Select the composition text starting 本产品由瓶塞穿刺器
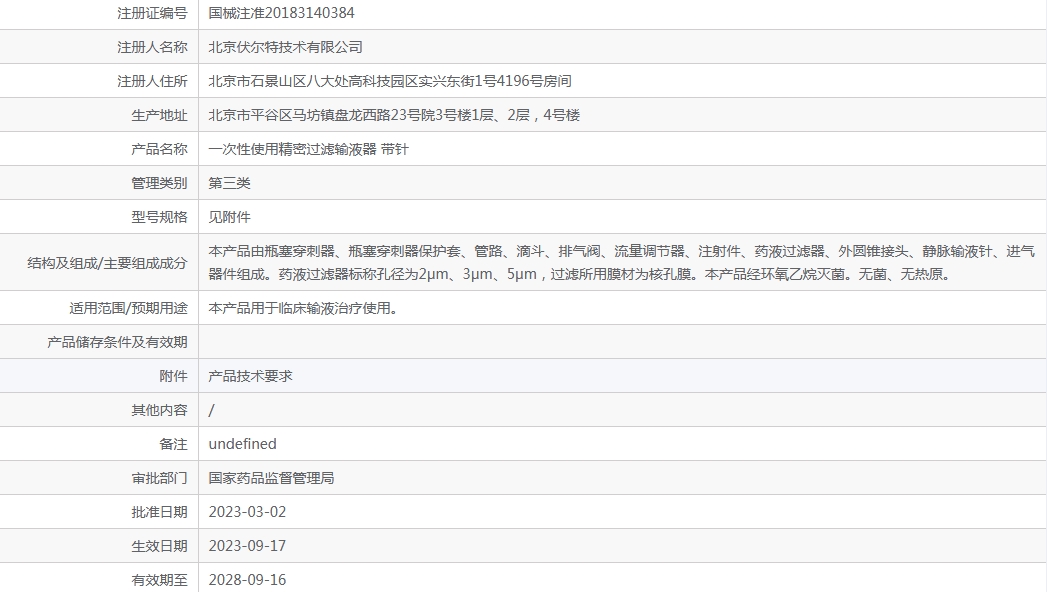The height and width of the screenshot is (592, 1047). [622, 263]
